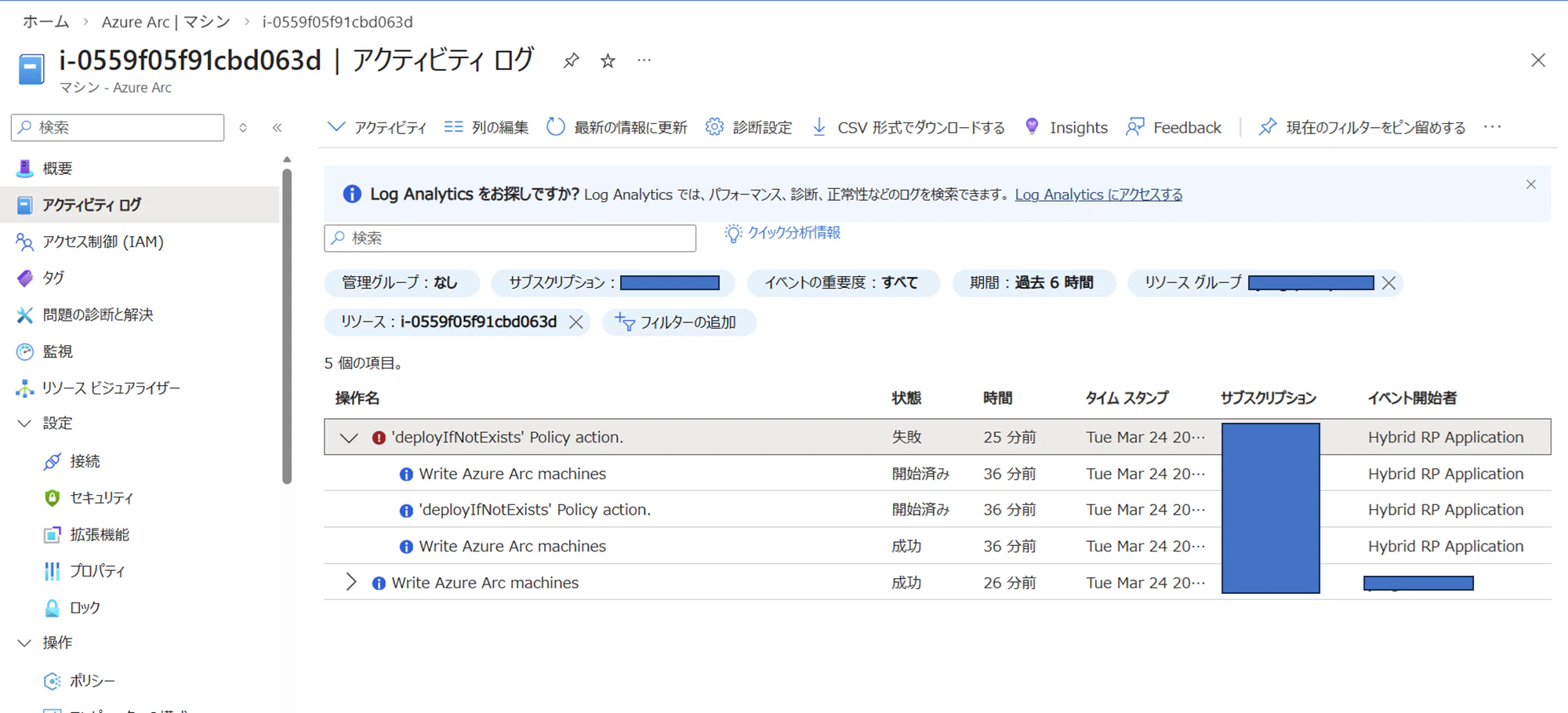1568x713 pixels.
Task: Open the サブスクリプション filter pill
Action: point(613,282)
